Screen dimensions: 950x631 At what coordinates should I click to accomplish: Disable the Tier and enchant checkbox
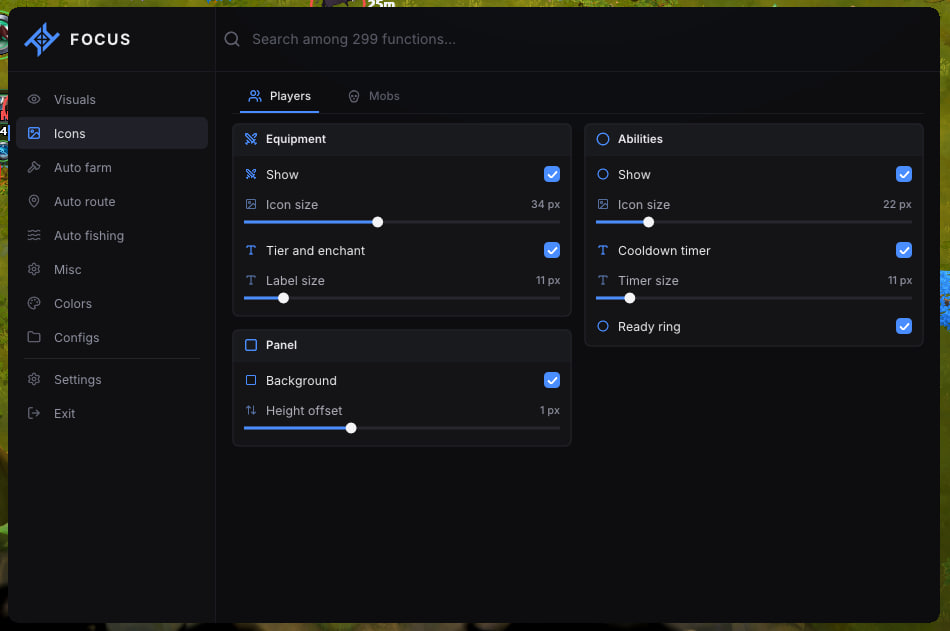pos(552,250)
